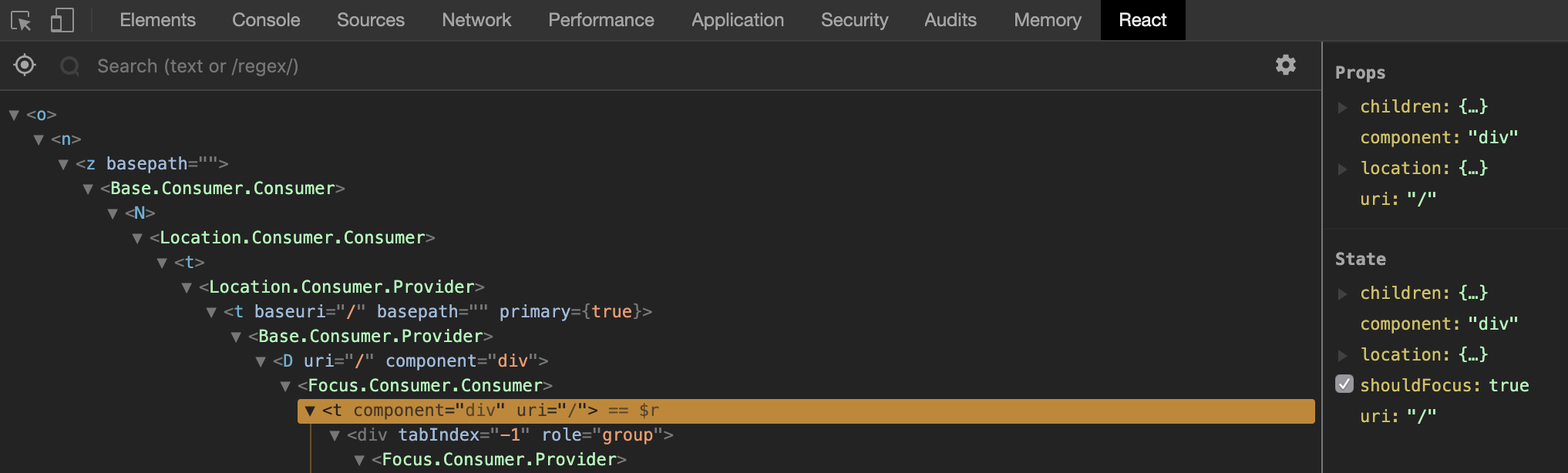Expand location under Props
Image resolution: width=1568 pixels, height=473 pixels.
tap(1343, 169)
